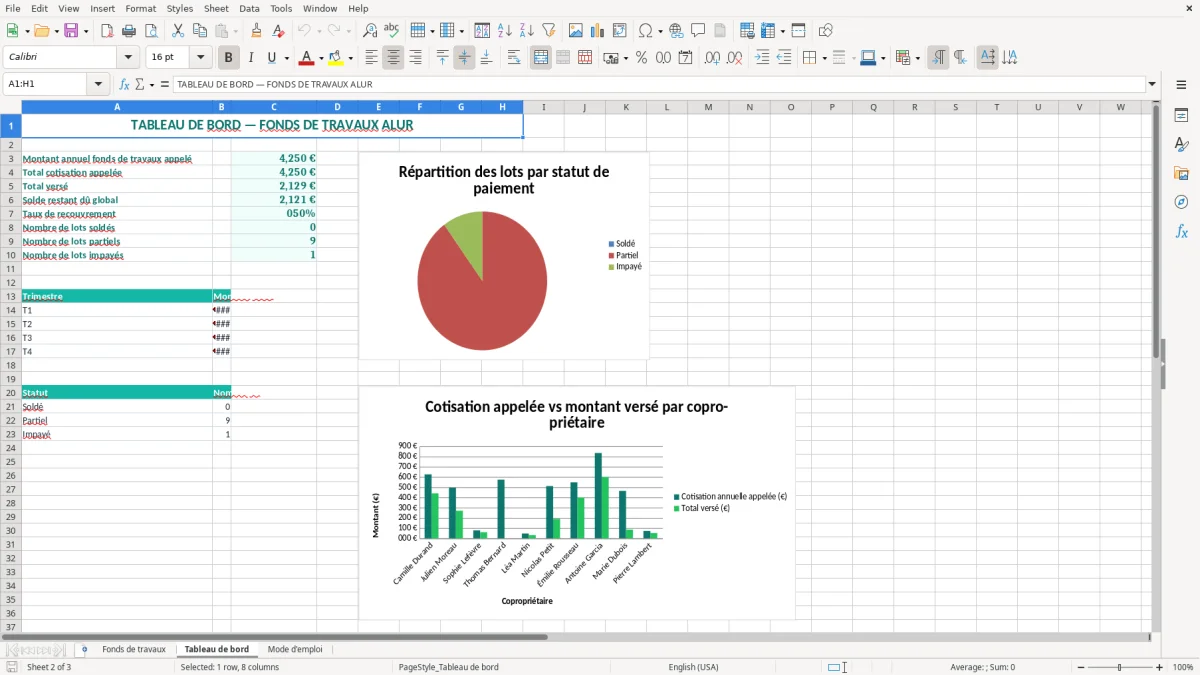Open sidebar Properties panel
1200x675 pixels.
tap(1181, 116)
